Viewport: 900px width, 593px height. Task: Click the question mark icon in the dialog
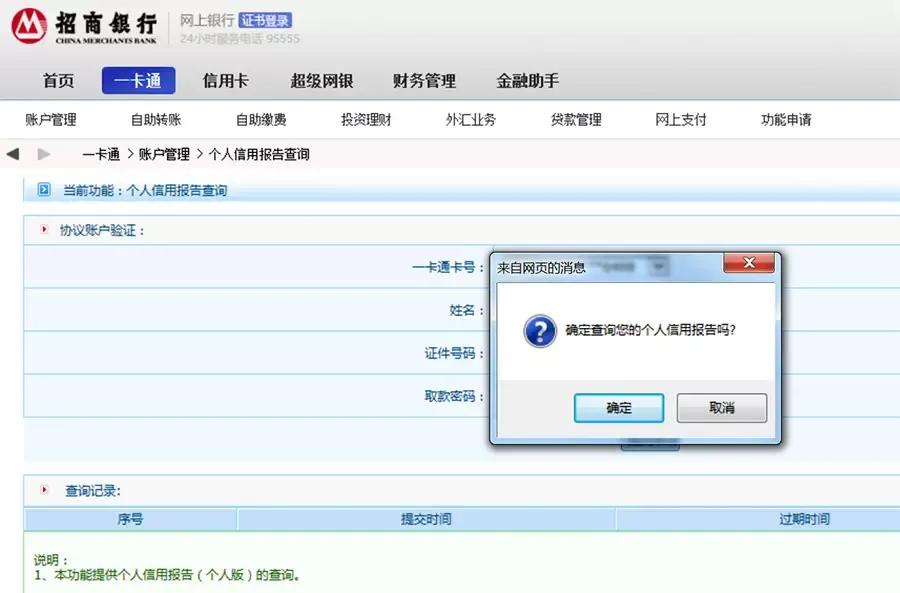(539, 331)
